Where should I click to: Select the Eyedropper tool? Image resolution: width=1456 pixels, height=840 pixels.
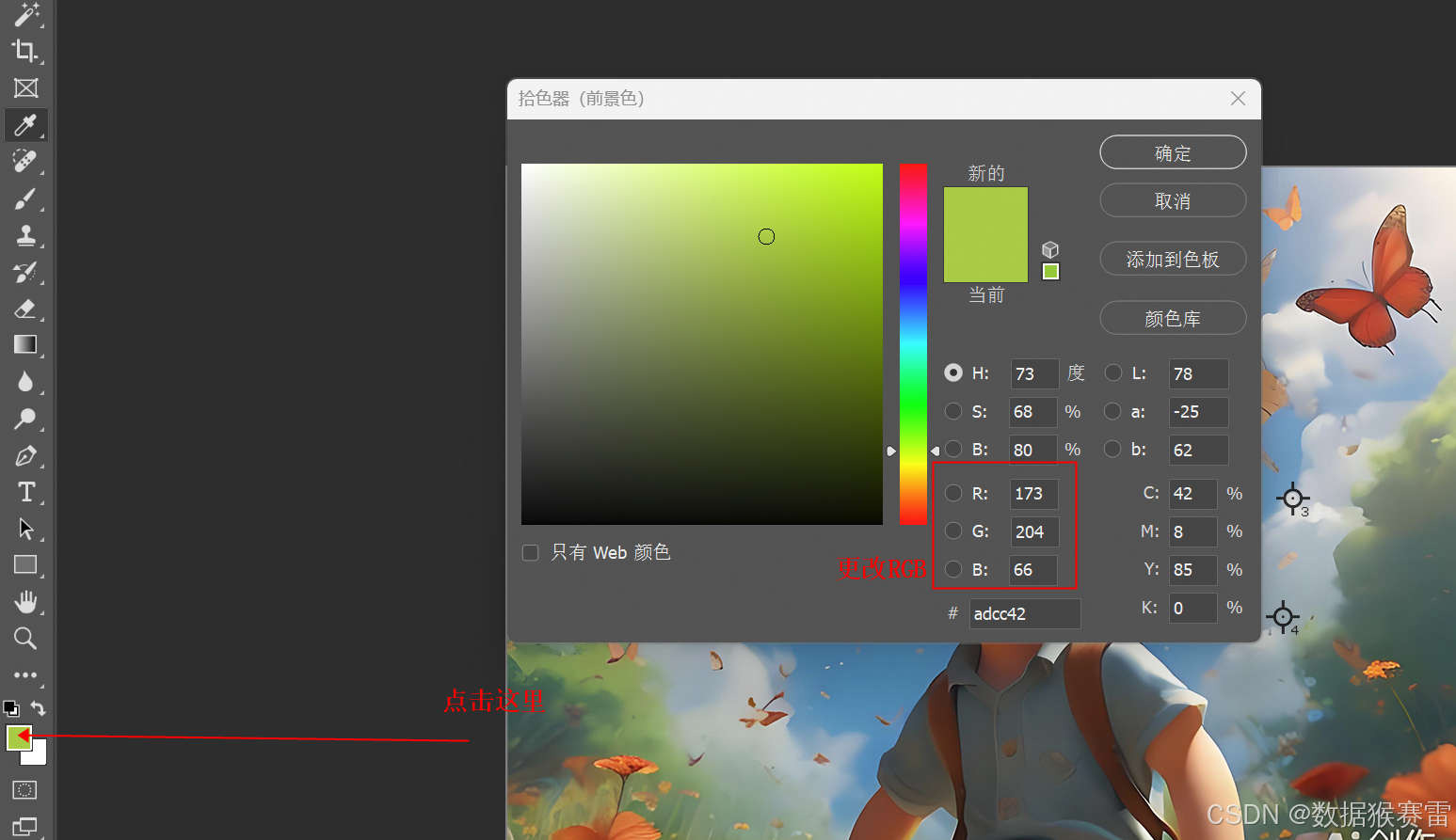tap(25, 125)
